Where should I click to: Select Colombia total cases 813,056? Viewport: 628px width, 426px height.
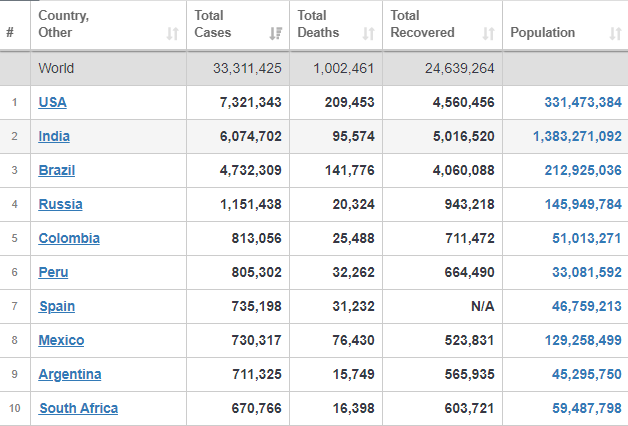(x=256, y=238)
